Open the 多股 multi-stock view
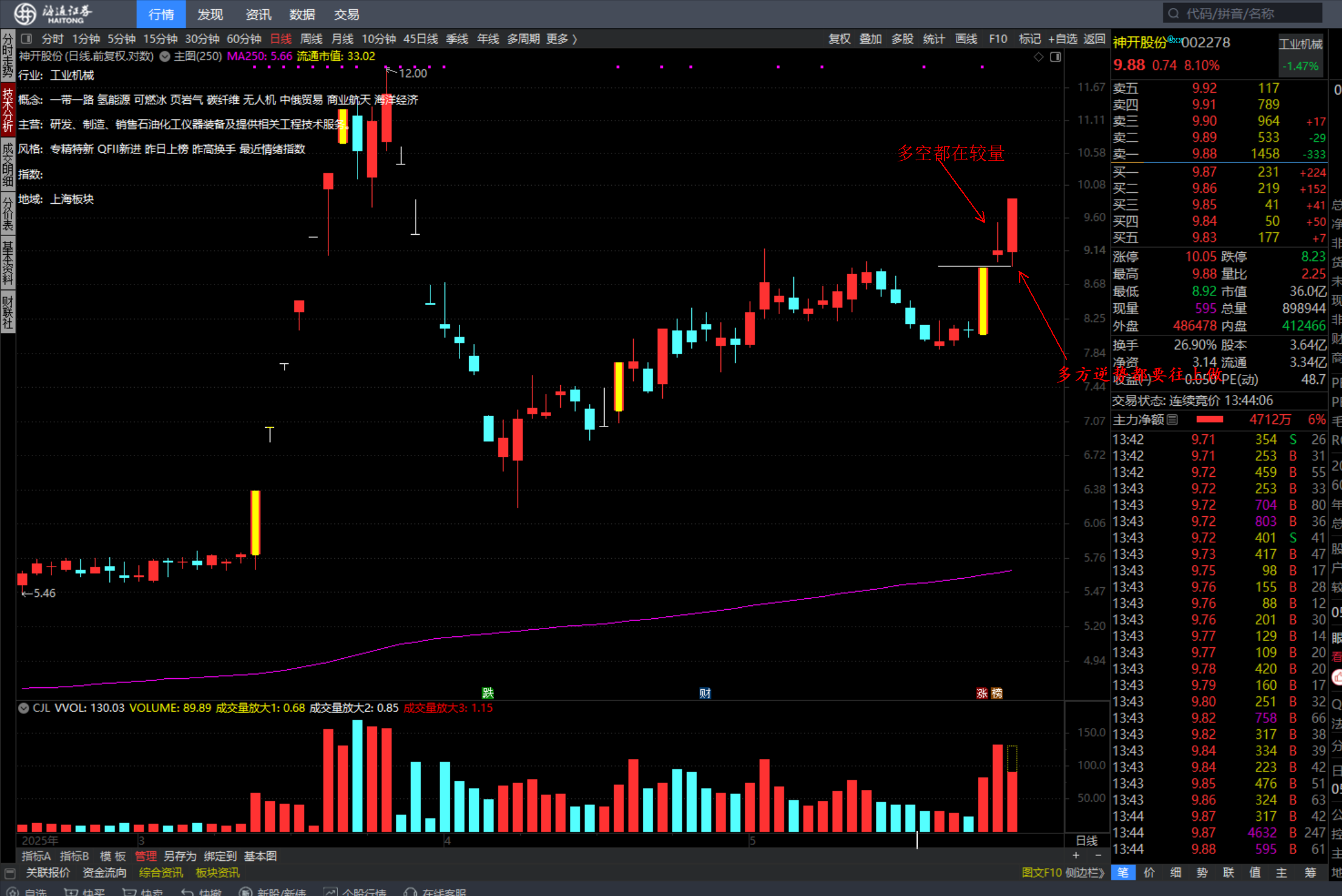 (903, 39)
